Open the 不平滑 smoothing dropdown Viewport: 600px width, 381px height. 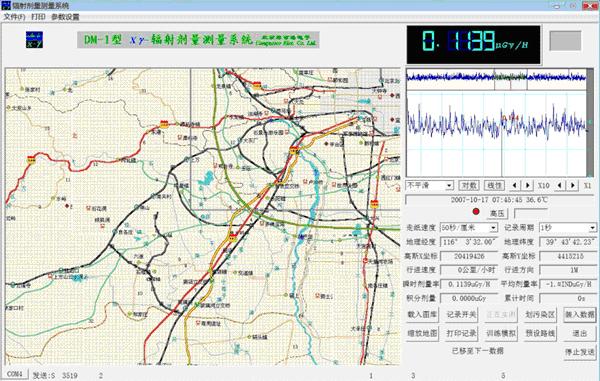tap(430, 186)
